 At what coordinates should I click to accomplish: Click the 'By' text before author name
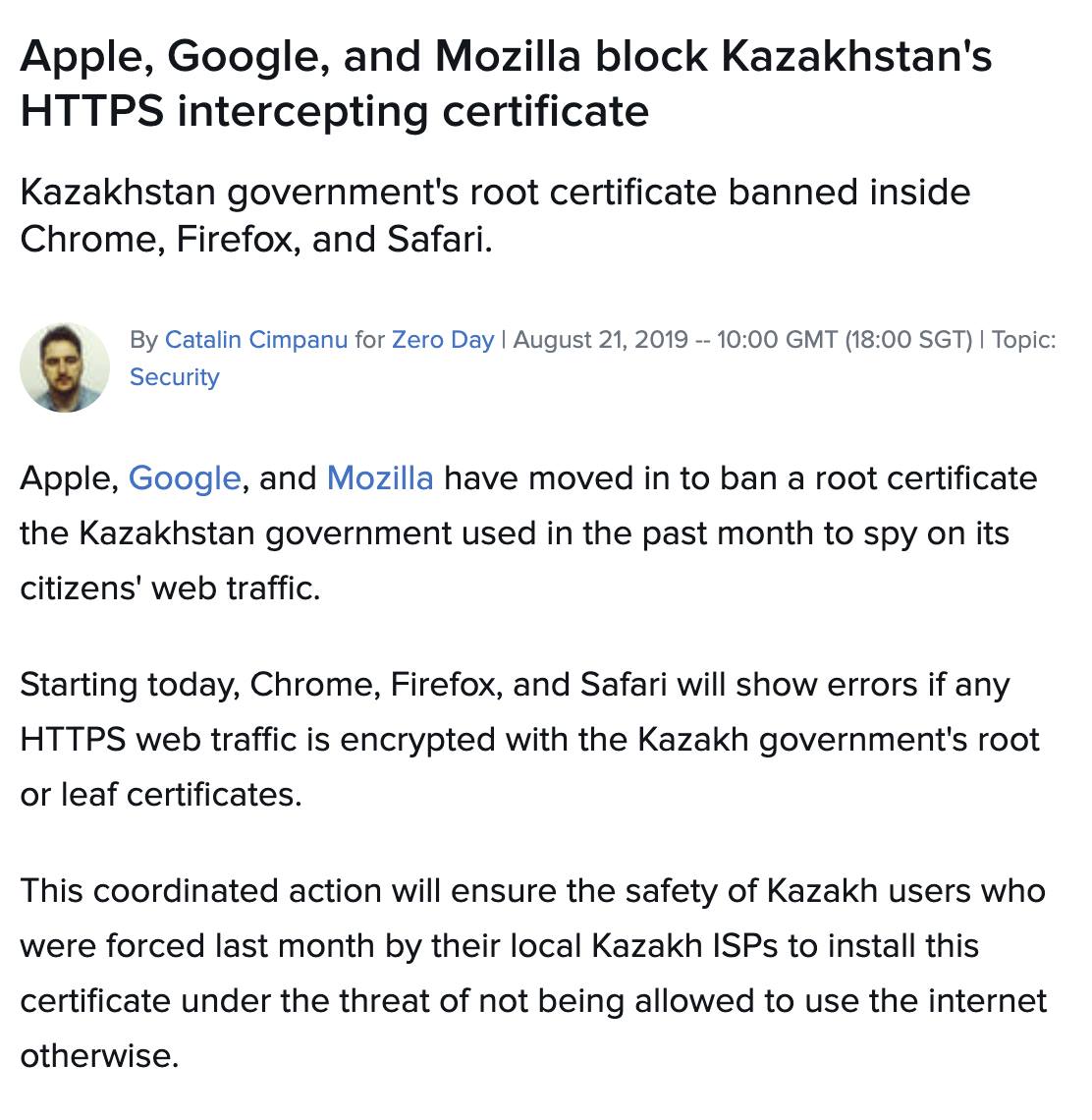[143, 340]
